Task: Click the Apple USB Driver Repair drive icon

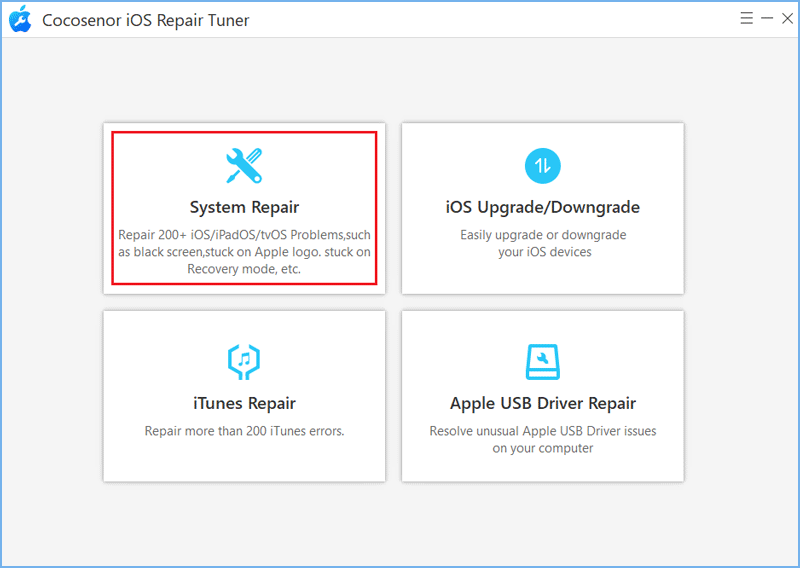Action: [x=542, y=361]
